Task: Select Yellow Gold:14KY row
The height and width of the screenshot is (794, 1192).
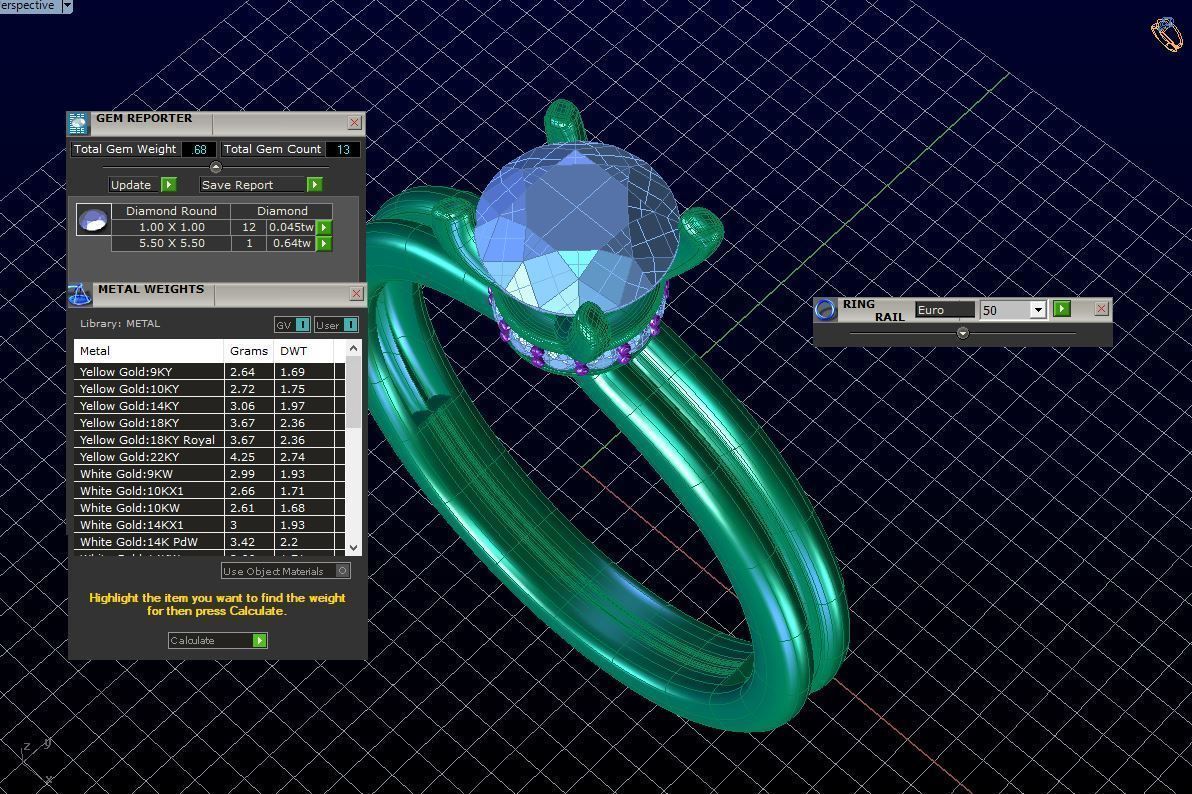Action: tap(209, 406)
